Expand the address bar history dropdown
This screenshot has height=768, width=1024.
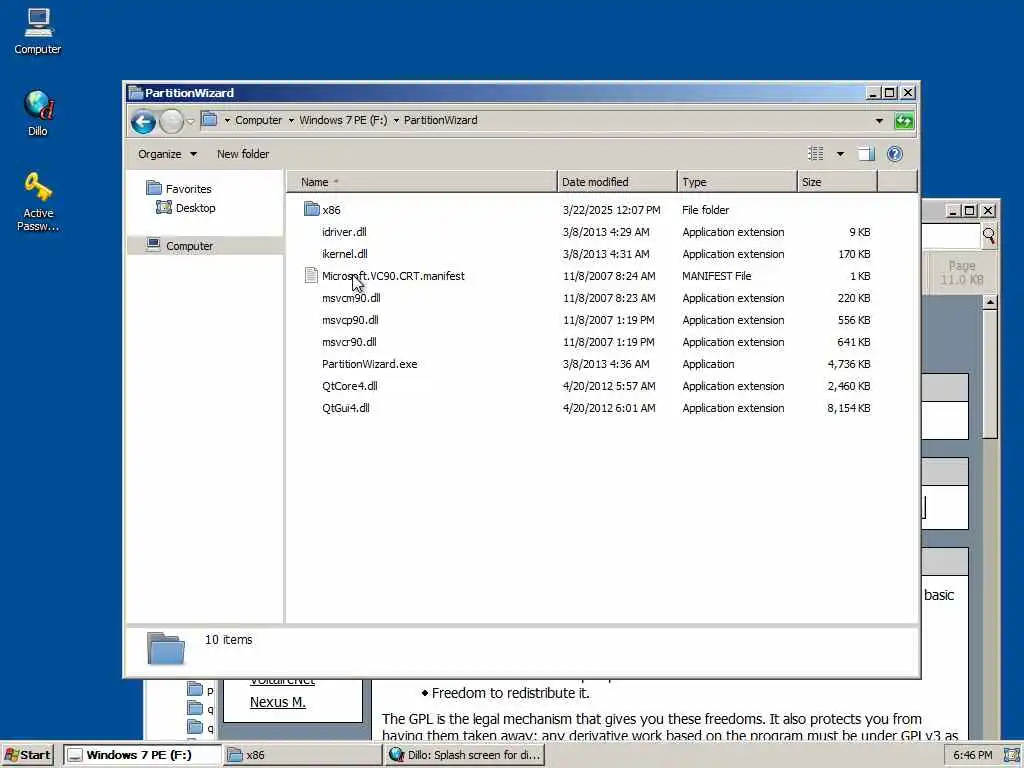(879, 121)
